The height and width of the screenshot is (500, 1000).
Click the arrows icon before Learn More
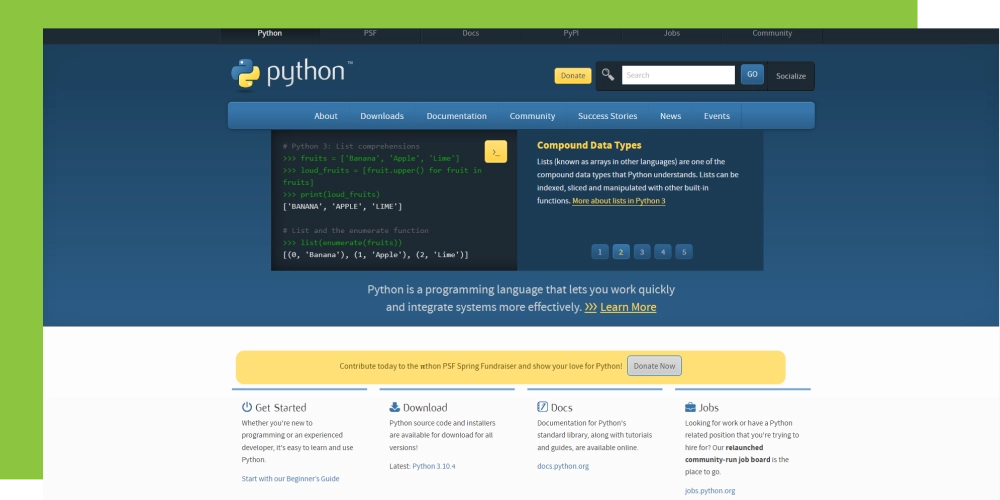(x=591, y=307)
